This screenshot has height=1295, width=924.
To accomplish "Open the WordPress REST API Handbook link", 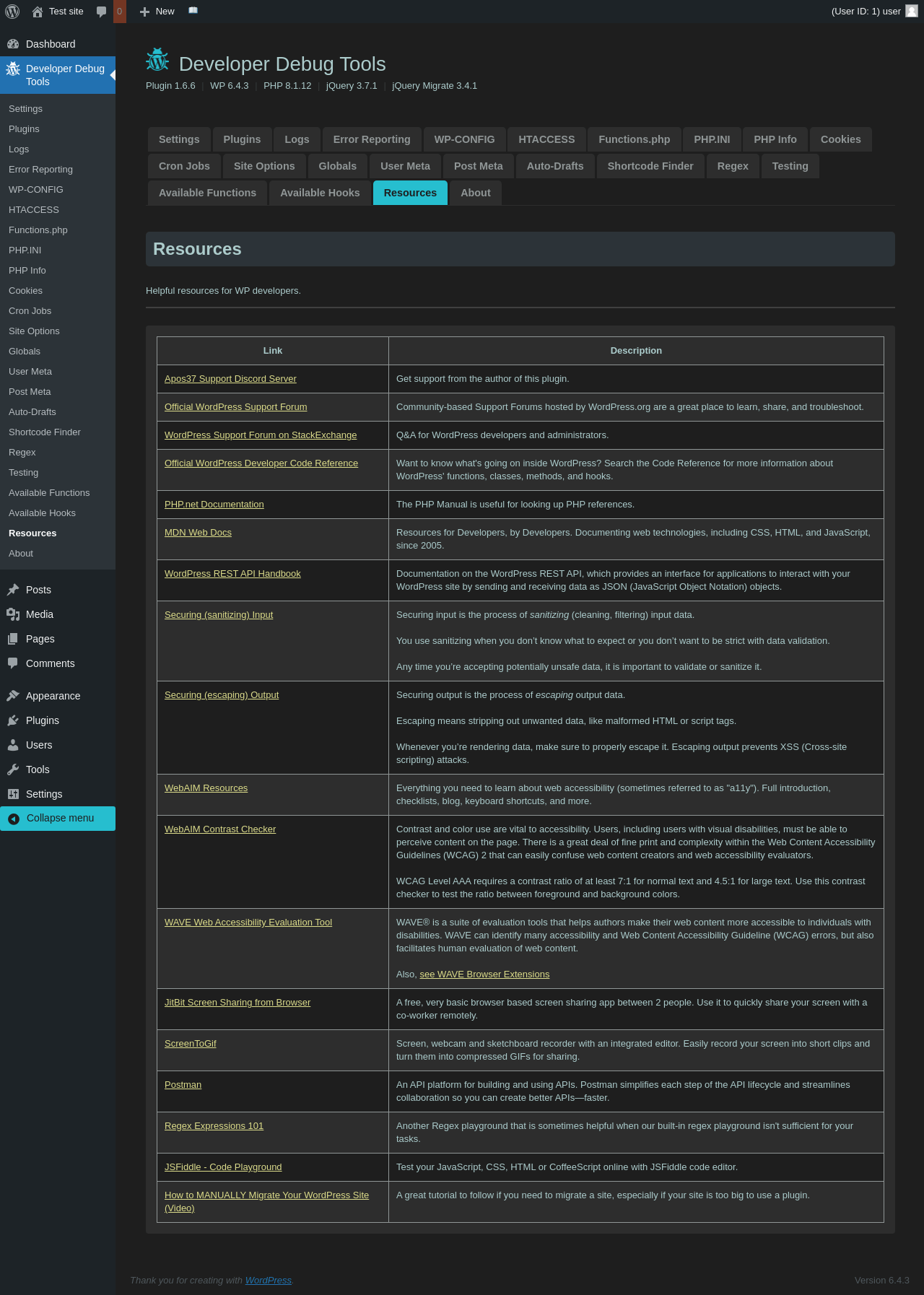I will tap(232, 574).
